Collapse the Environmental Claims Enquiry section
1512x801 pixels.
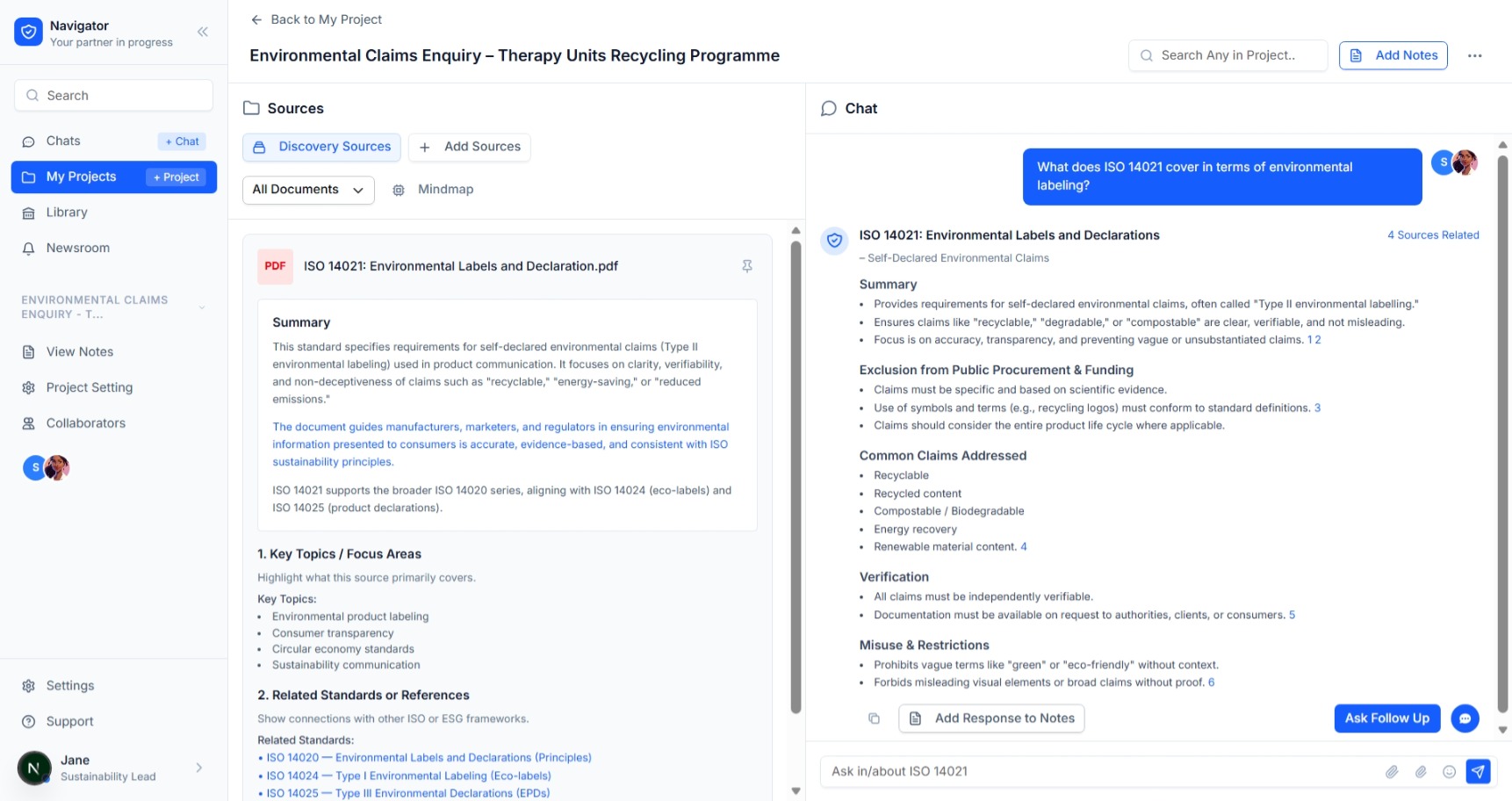click(x=202, y=307)
